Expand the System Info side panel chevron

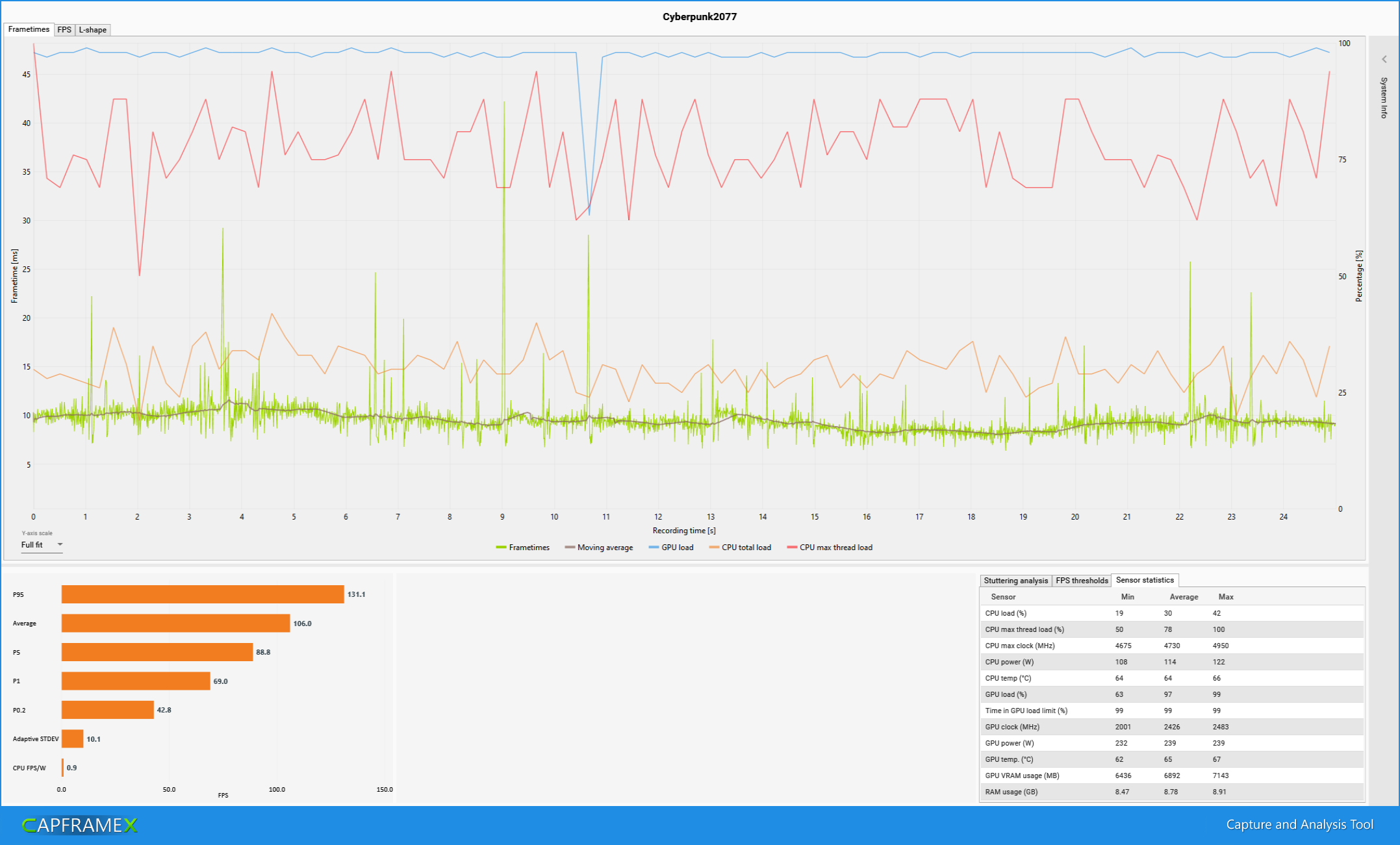1384,59
